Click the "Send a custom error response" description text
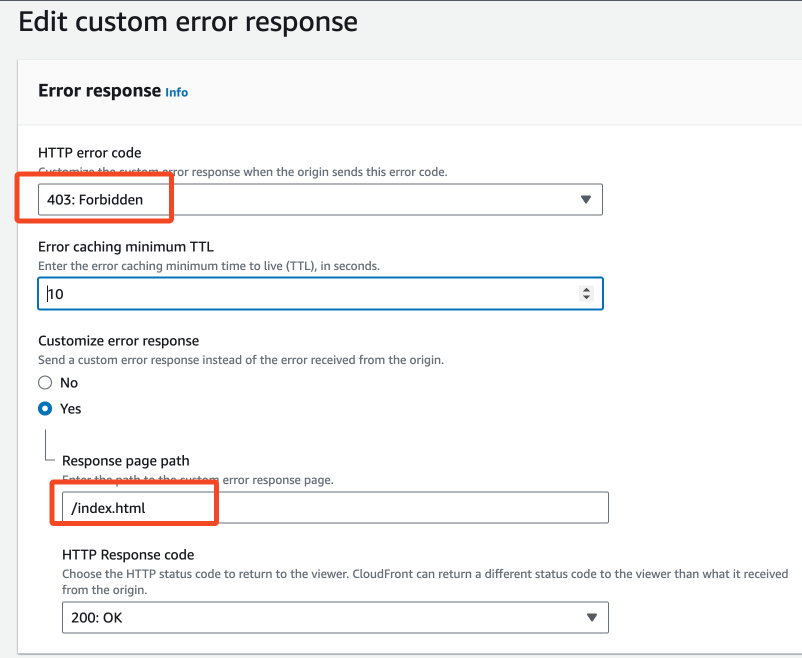The height and width of the screenshot is (658, 802). (x=240, y=359)
